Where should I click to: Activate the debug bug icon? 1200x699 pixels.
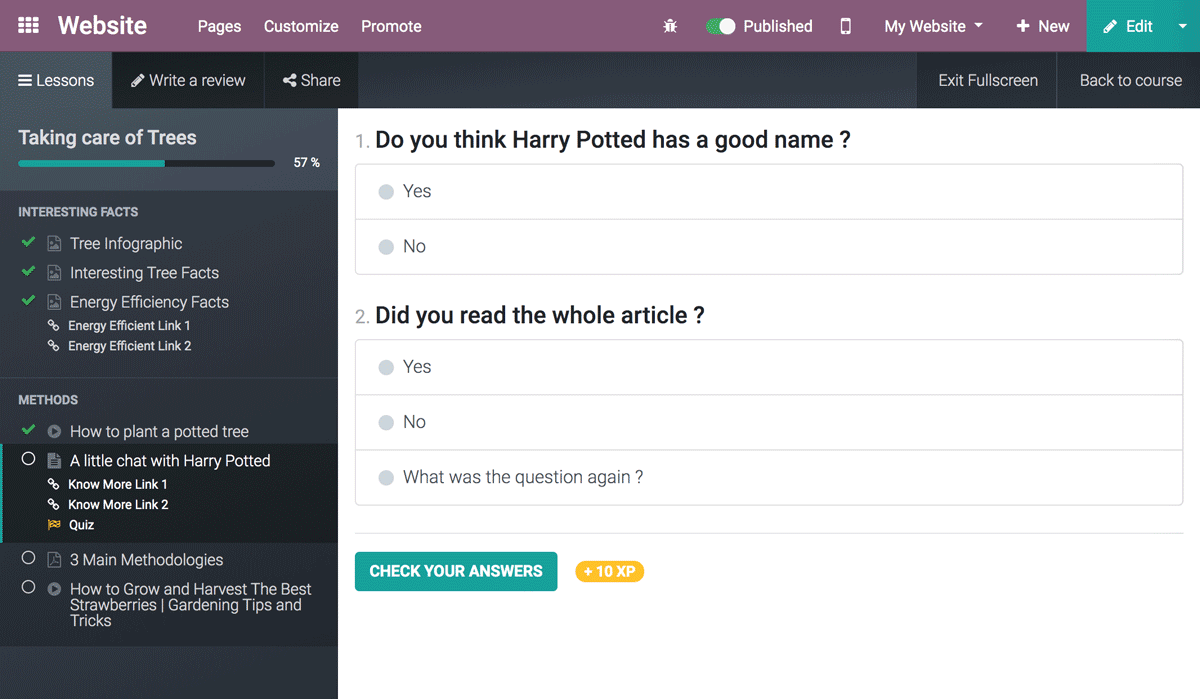click(x=671, y=26)
